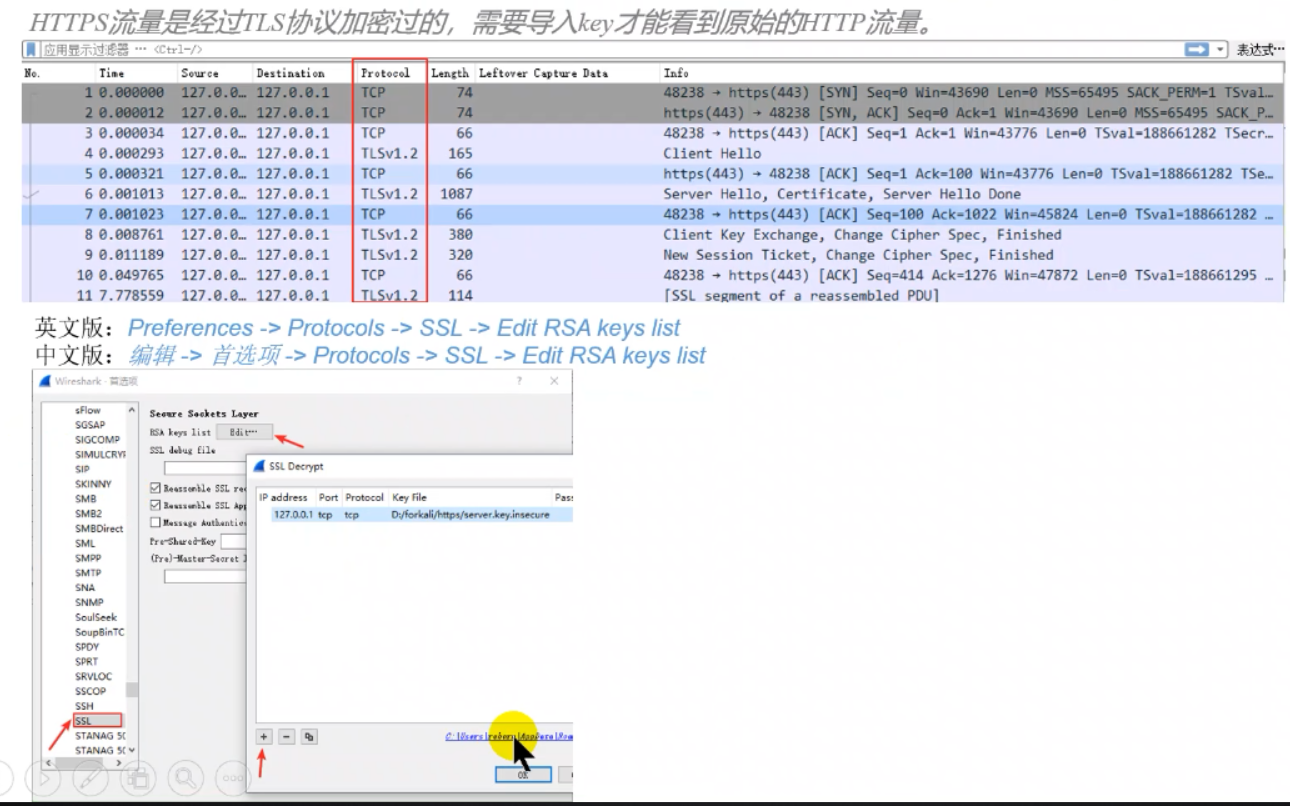Select SIGCOMP in protocol list
The width and height of the screenshot is (1290, 806).
tap(97, 440)
